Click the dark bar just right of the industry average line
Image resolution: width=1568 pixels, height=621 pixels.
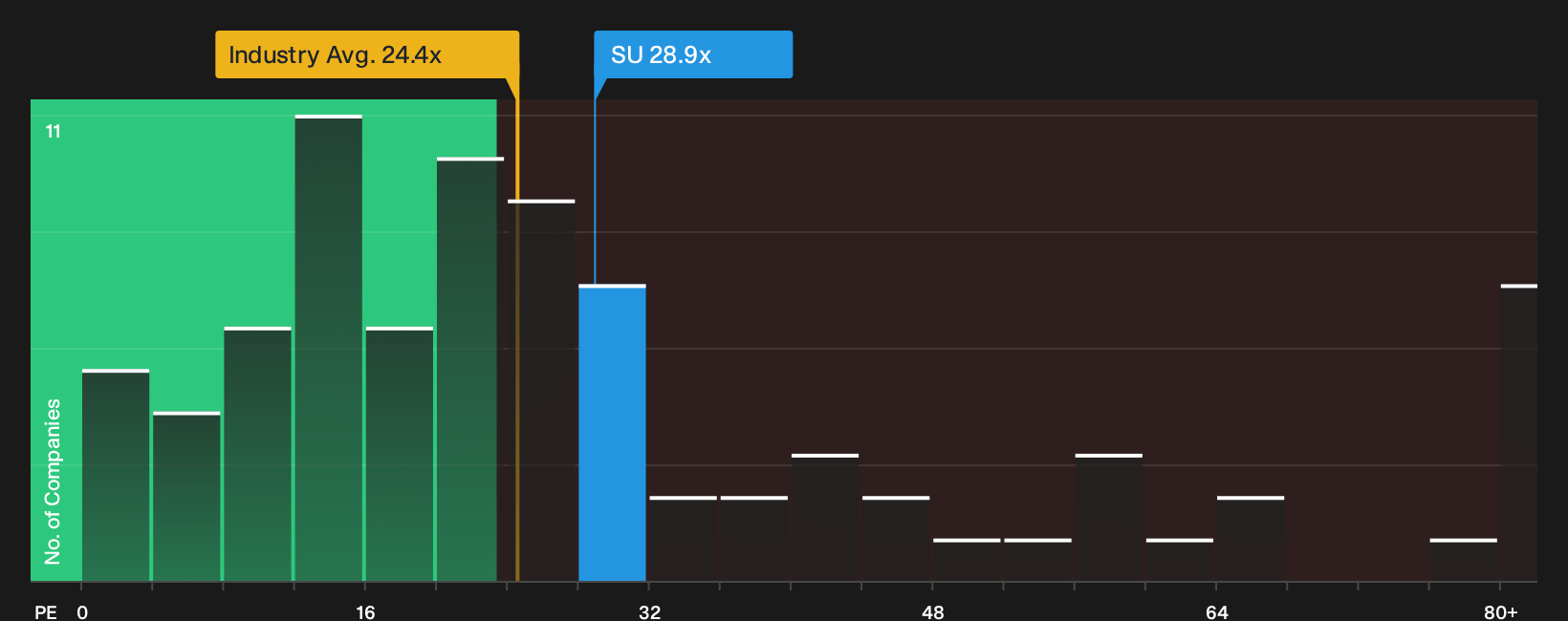541,391
